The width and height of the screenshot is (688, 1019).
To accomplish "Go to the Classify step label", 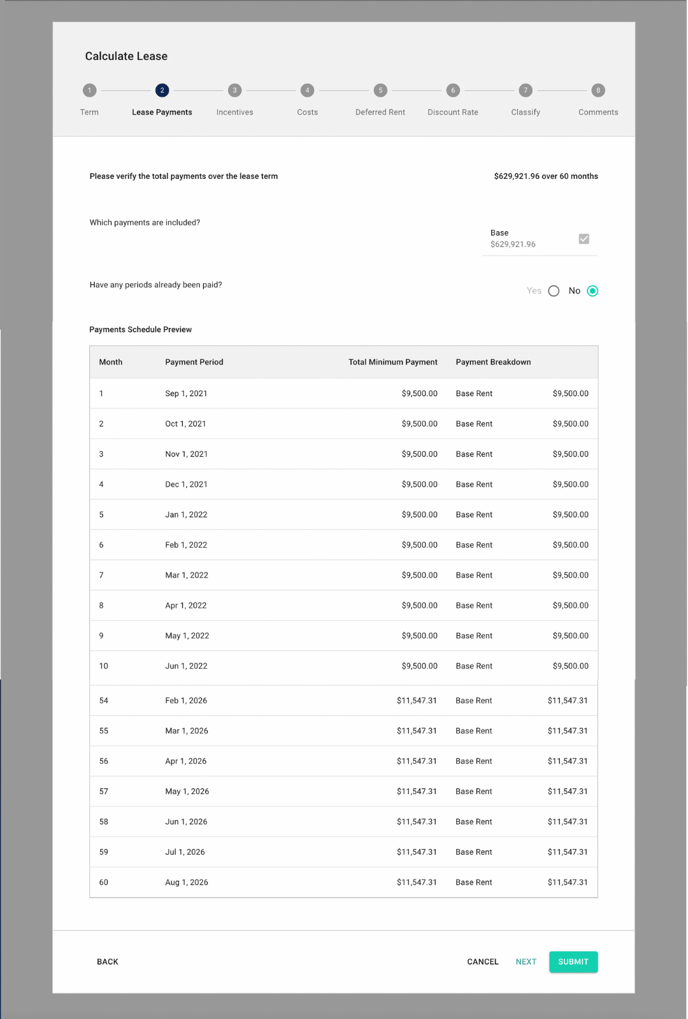I will 526,112.
